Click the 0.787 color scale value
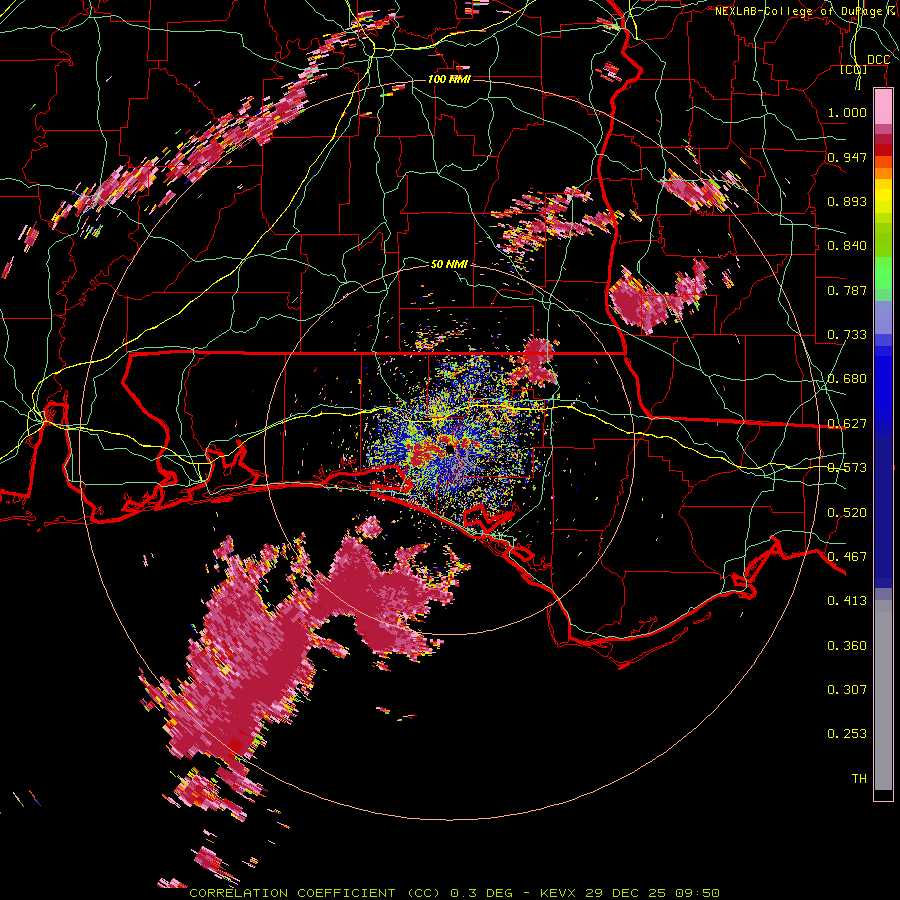The height and width of the screenshot is (900, 900). point(847,290)
